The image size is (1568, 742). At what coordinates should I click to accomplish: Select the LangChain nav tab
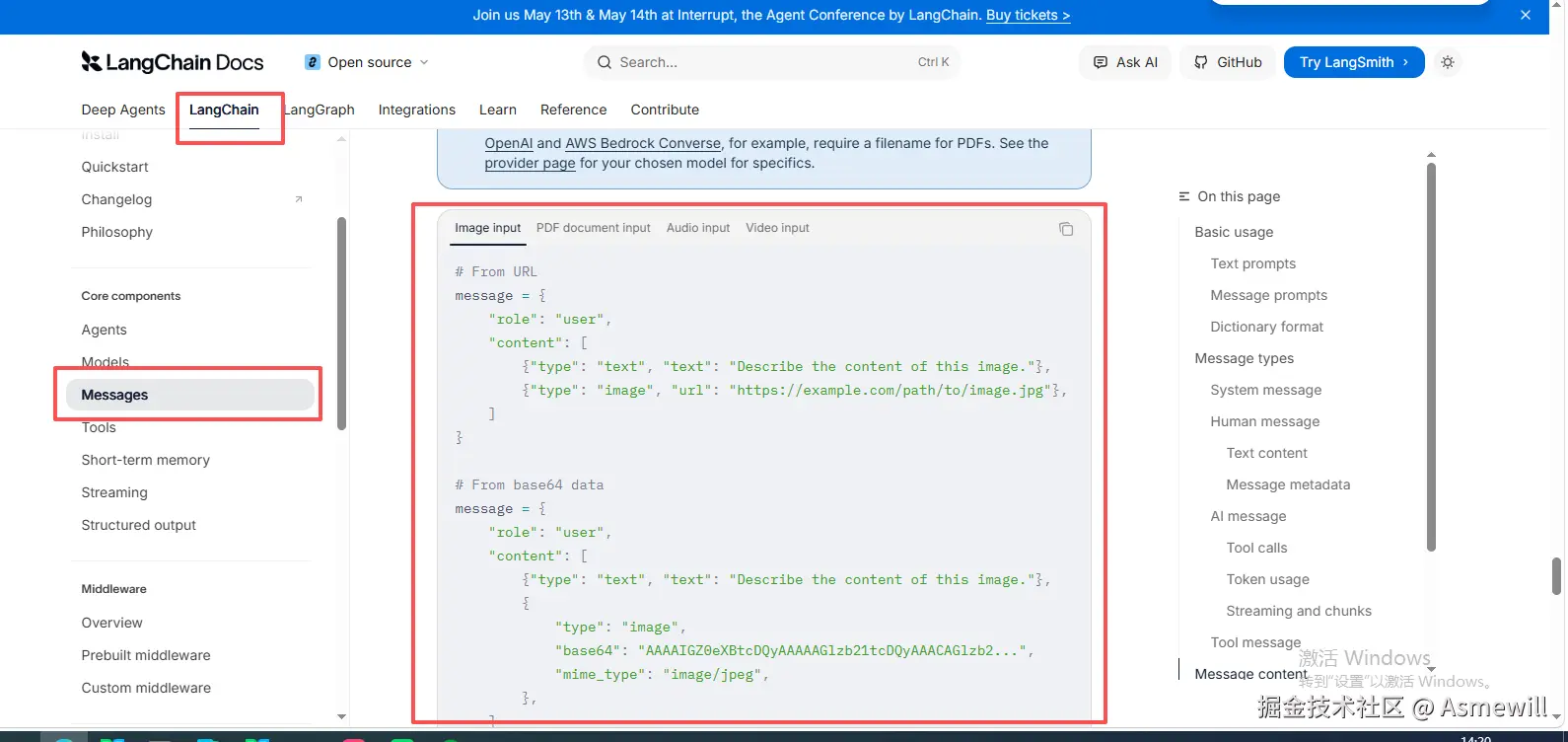click(x=224, y=110)
